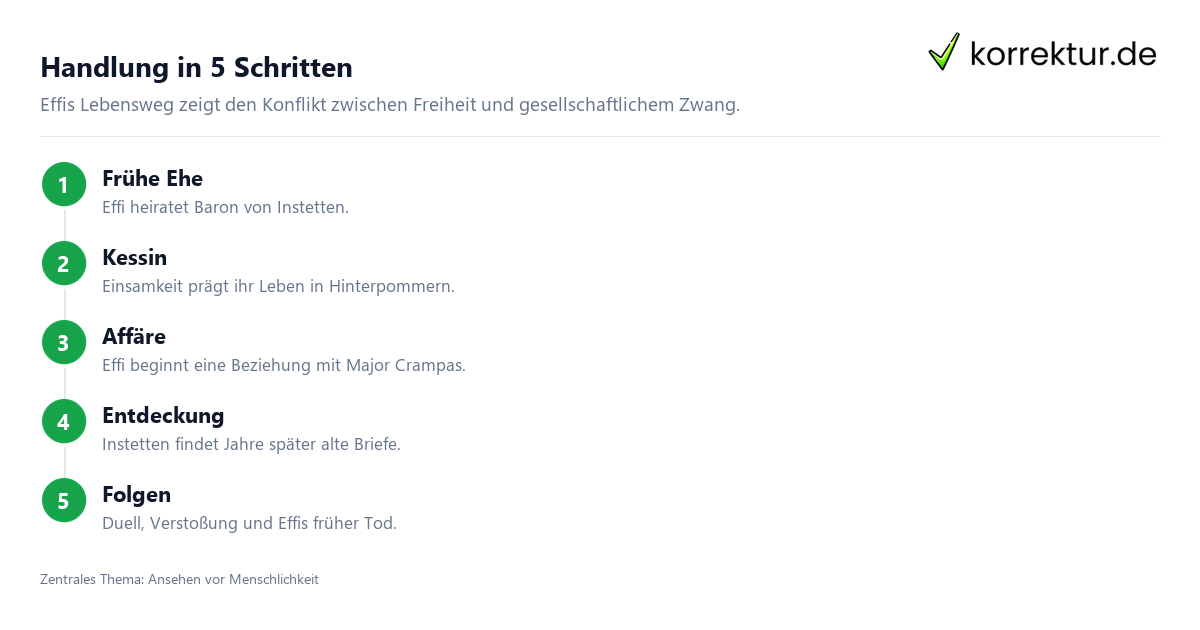Click the description about Einsamkeit in Hinterpommern
The image size is (1200, 630).
278,287
